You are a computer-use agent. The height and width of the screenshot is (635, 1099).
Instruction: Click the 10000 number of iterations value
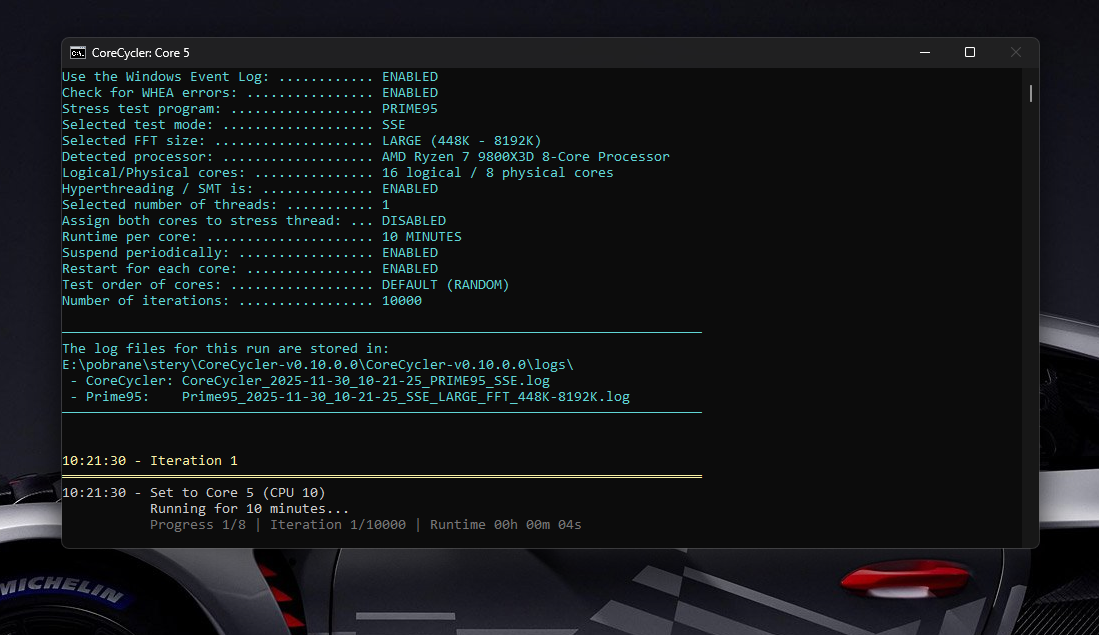401,300
